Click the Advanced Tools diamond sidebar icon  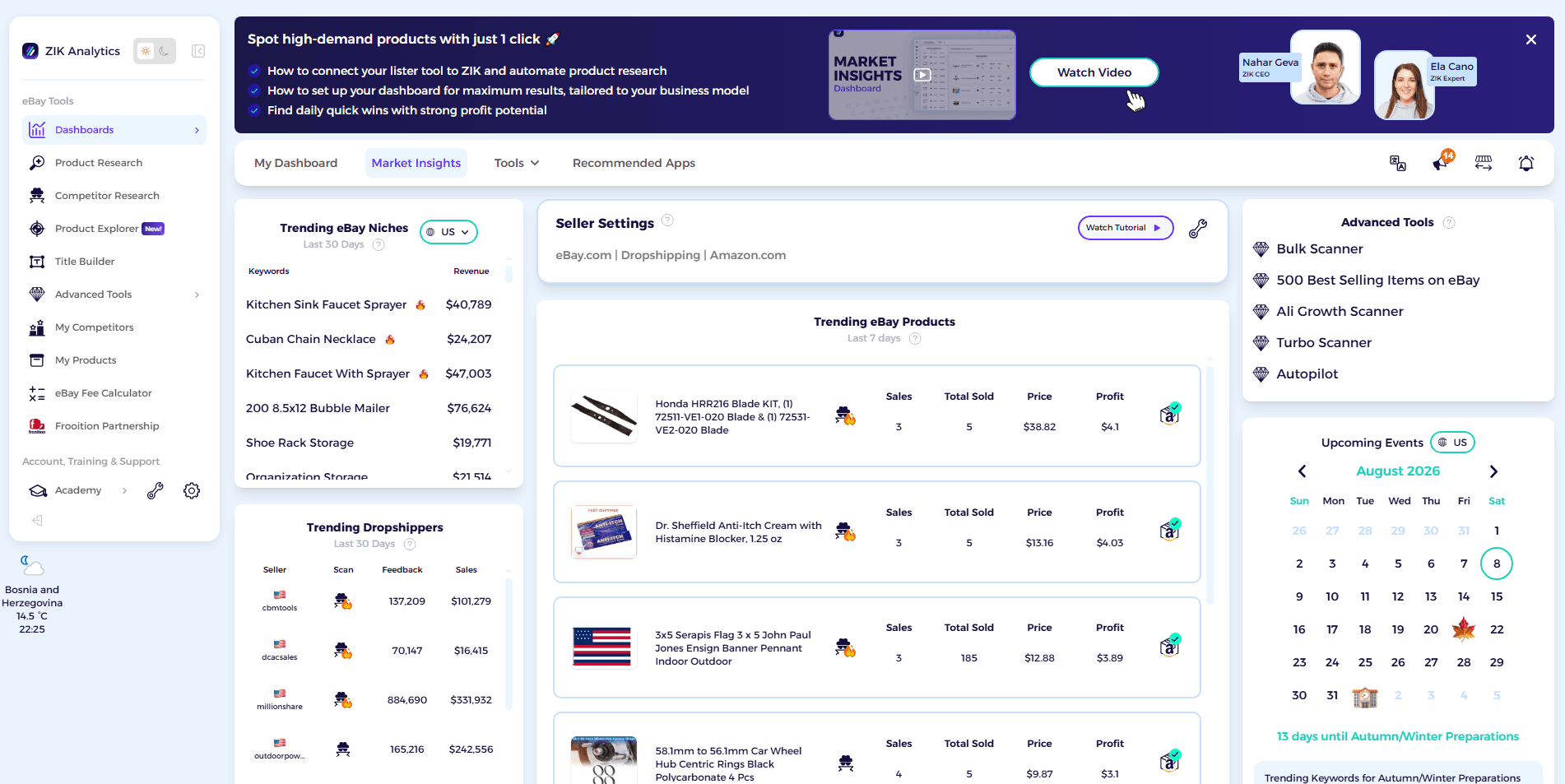37,295
